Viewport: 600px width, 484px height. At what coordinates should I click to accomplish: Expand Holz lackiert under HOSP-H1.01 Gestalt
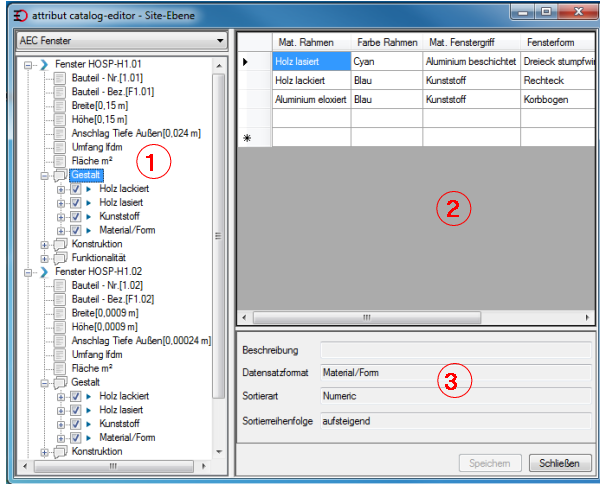pos(61,190)
